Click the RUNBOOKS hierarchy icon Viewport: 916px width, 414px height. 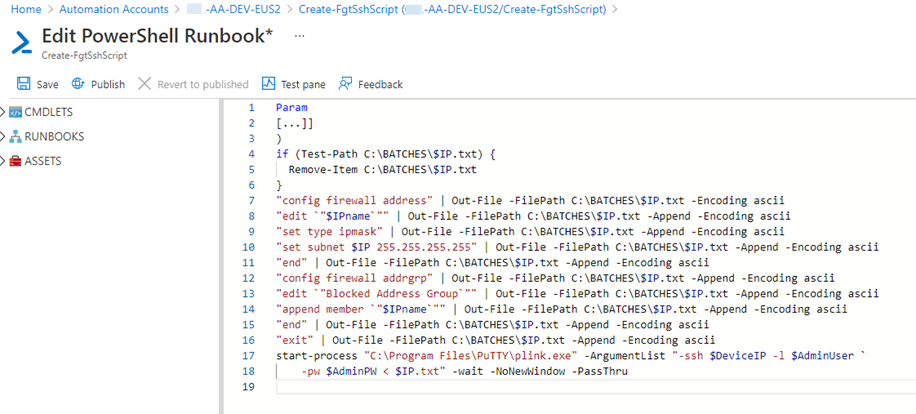point(15,136)
